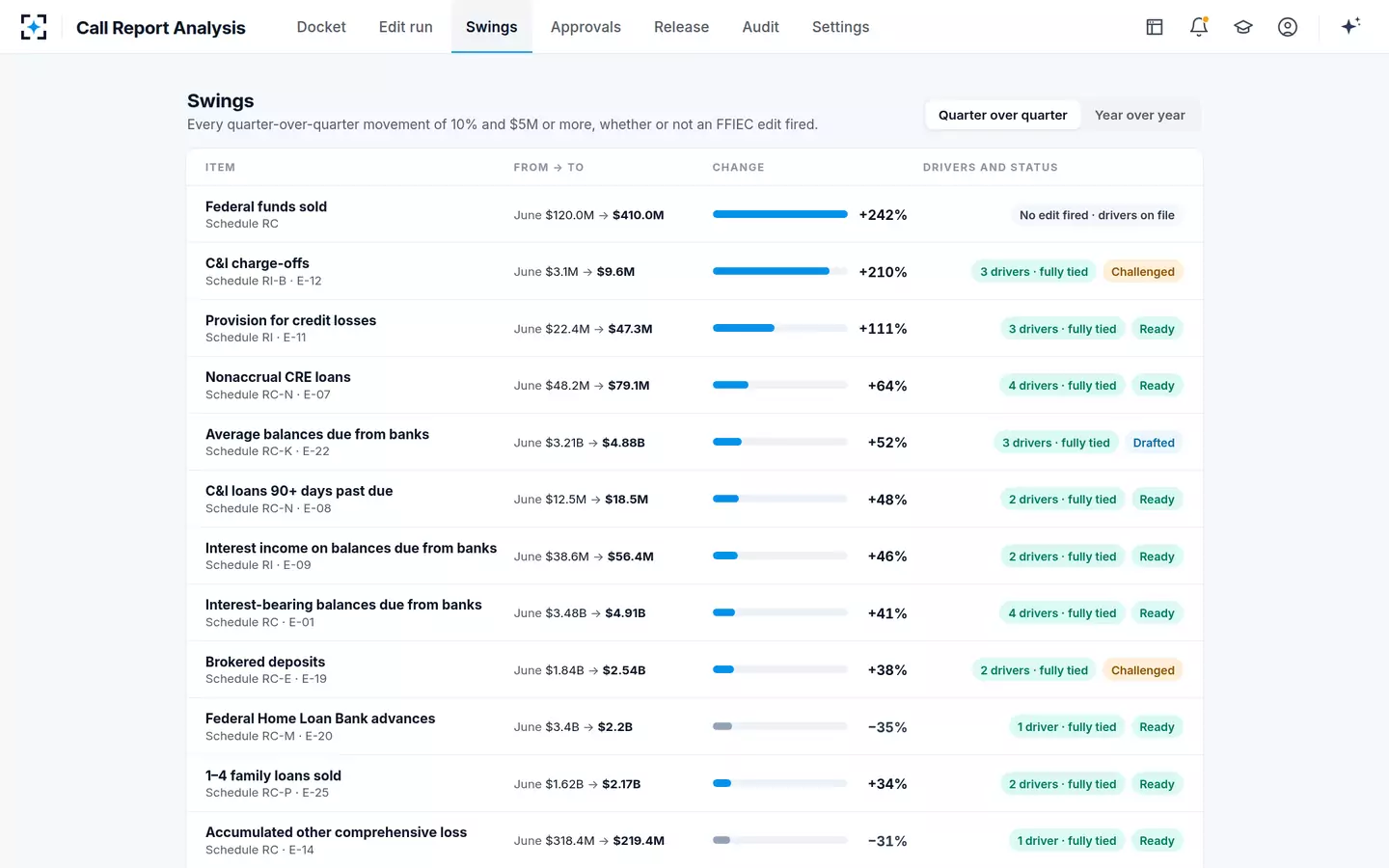Select the Brokered deposits row title
1389x868 pixels.
click(x=265, y=662)
